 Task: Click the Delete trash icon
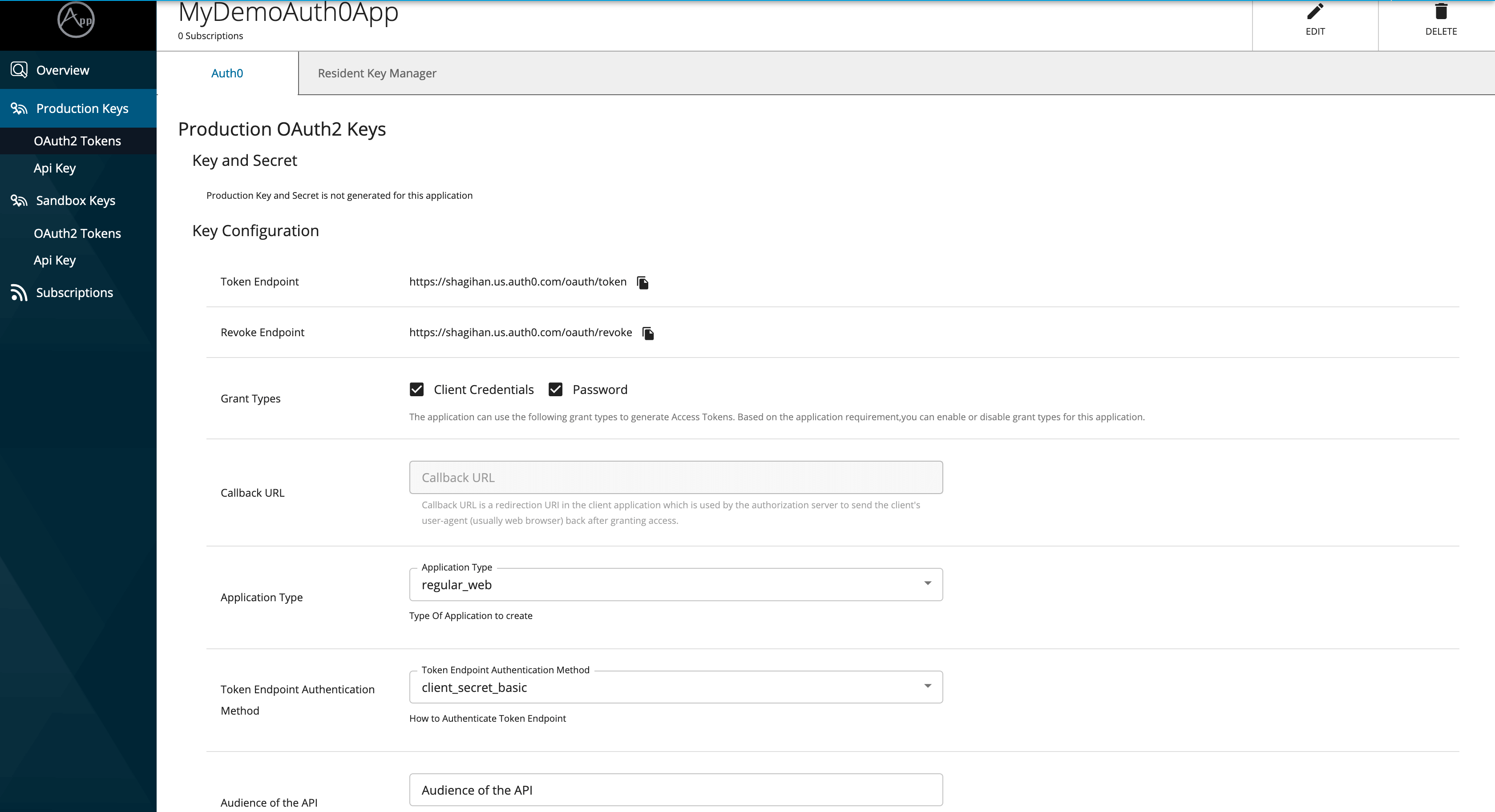pos(1440,12)
